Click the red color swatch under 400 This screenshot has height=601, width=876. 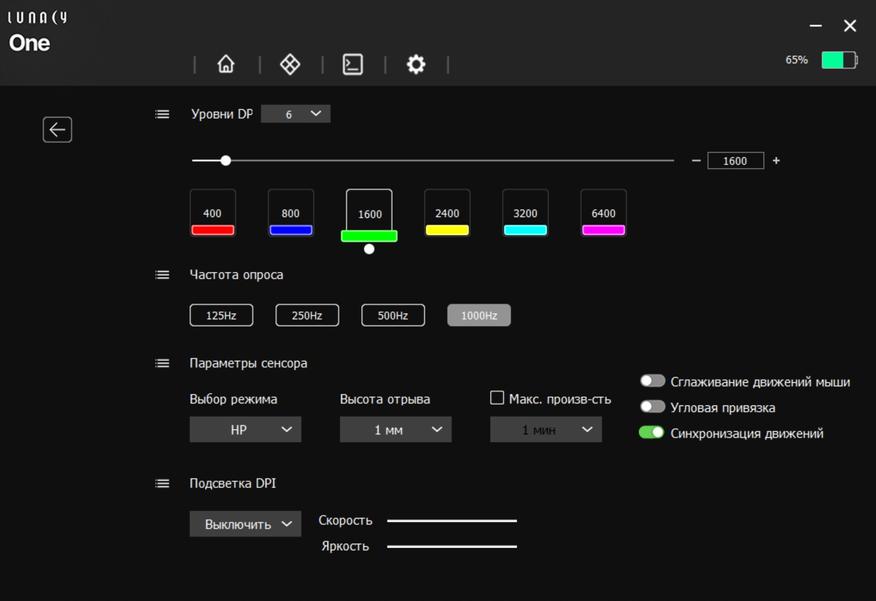[x=213, y=230]
